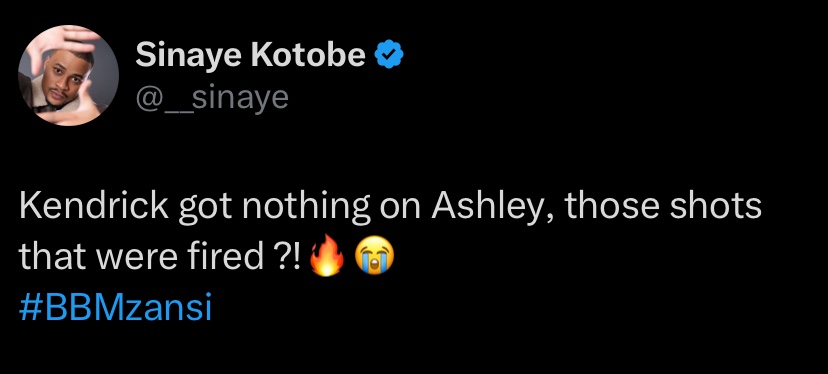Click the face inside the avatar circle
This screenshot has height=374, width=828.
point(64,78)
